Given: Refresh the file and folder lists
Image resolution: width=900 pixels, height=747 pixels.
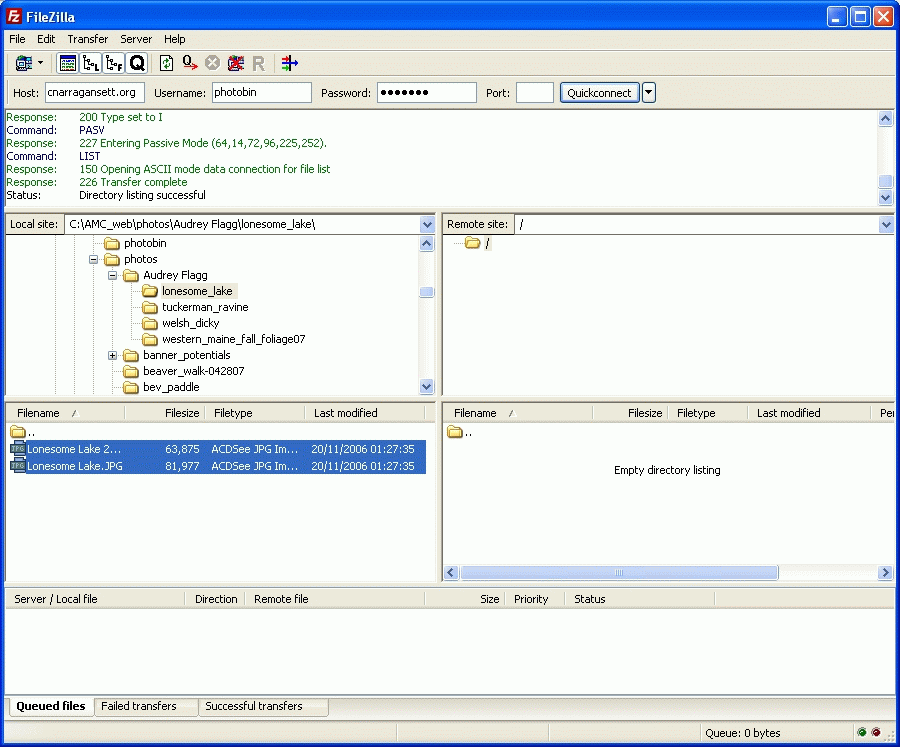Looking at the screenshot, I should coord(167,63).
